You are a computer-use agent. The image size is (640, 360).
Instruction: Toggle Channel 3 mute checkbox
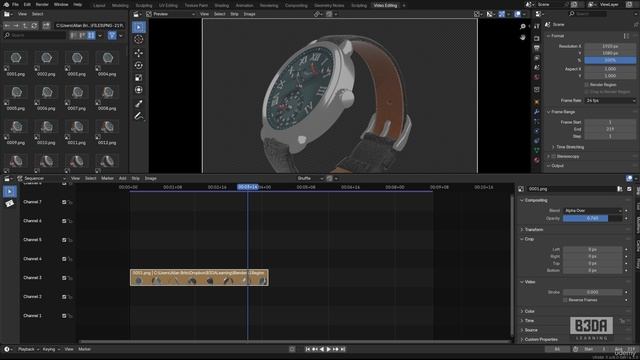(x=64, y=278)
